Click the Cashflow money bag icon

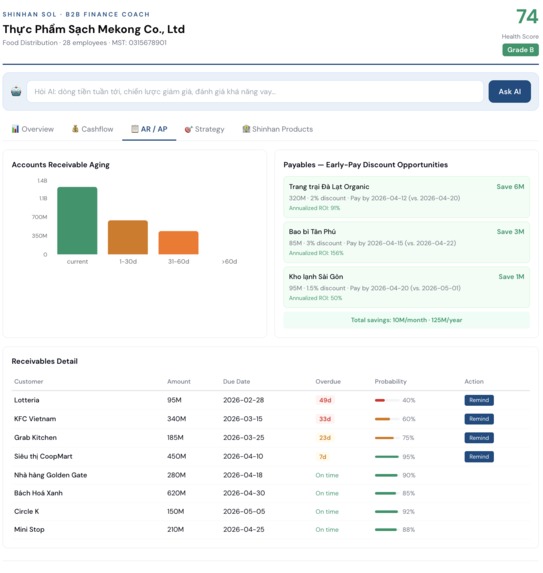point(75,129)
